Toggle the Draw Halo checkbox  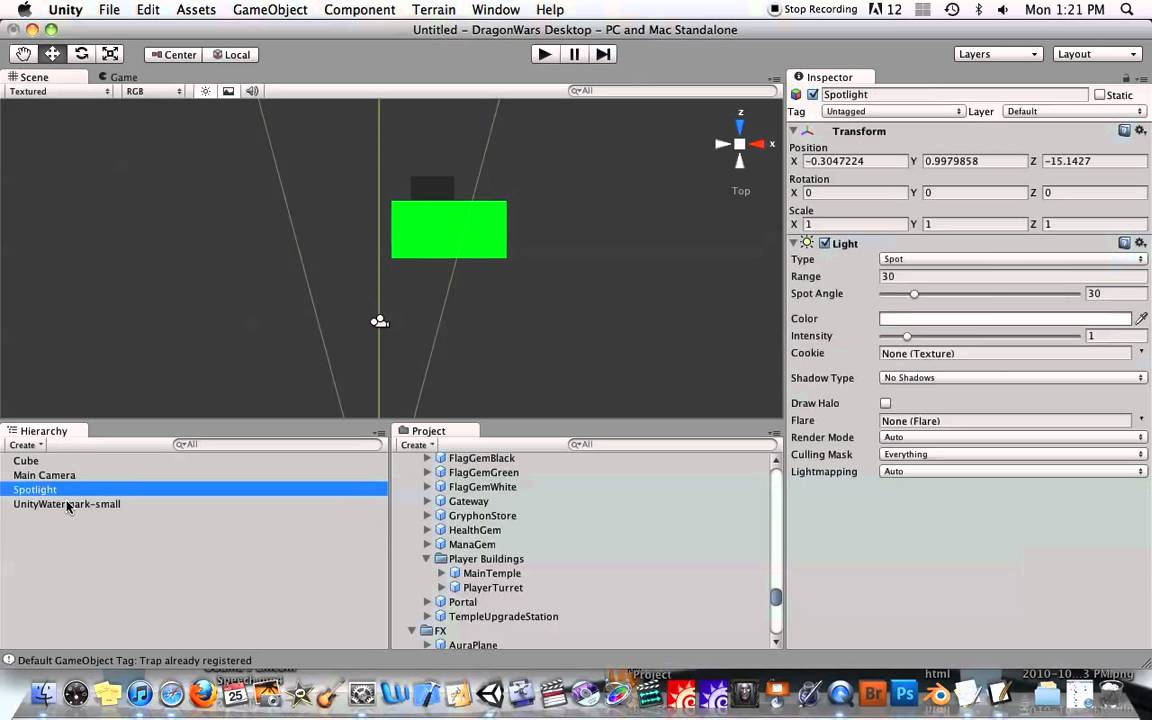[885, 403]
